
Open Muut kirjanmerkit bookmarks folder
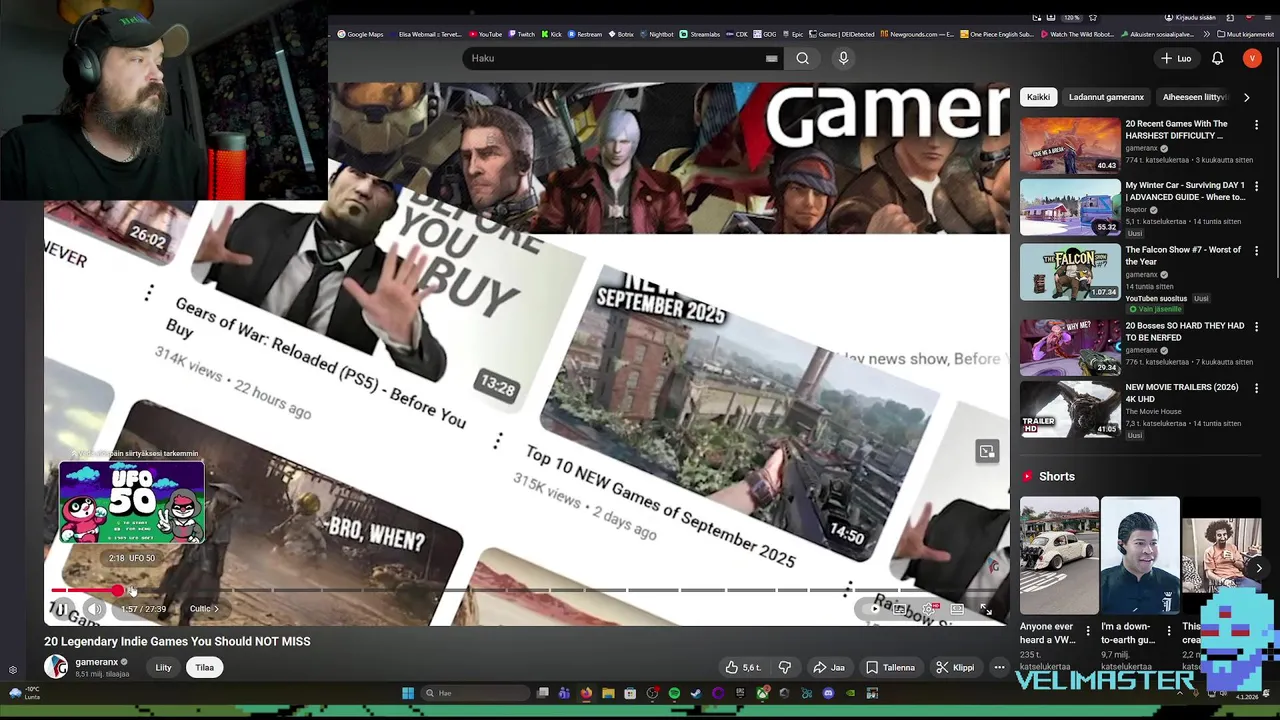pos(1245,34)
